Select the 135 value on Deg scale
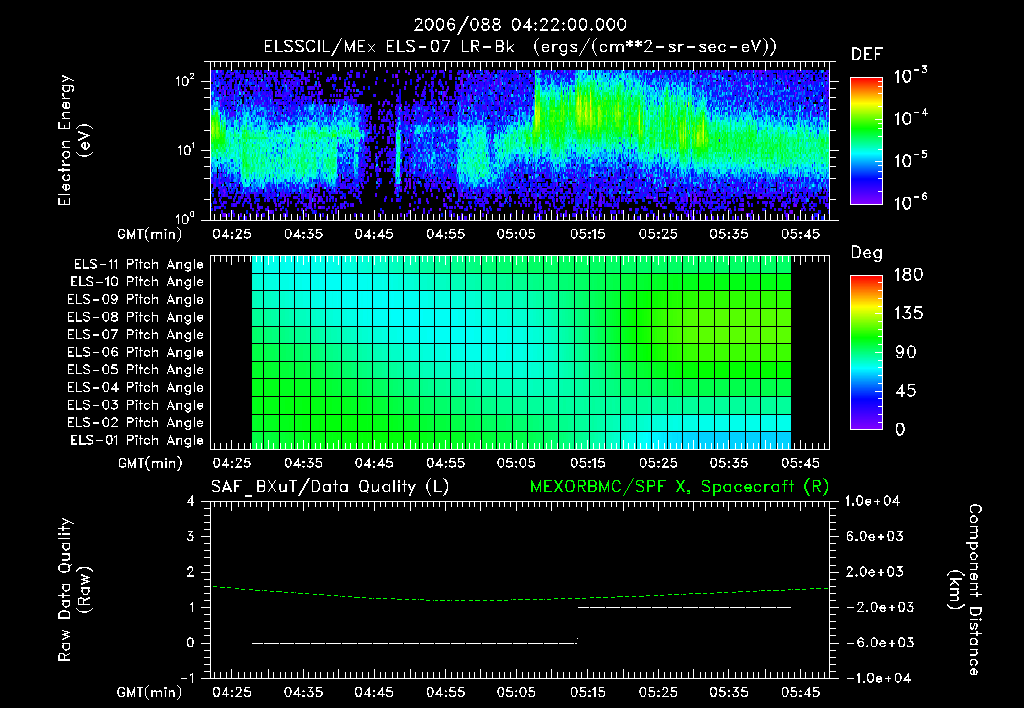 point(909,313)
